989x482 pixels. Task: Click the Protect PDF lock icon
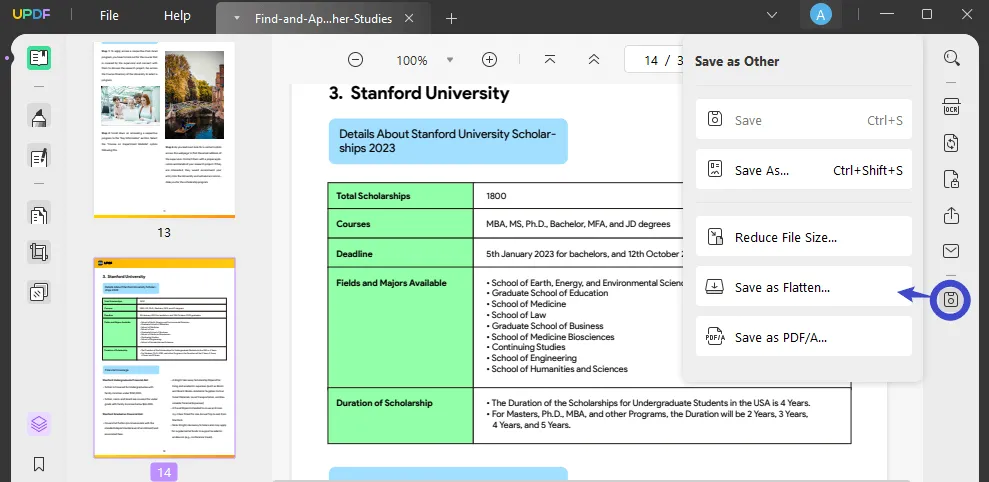pyautogui.click(x=952, y=180)
